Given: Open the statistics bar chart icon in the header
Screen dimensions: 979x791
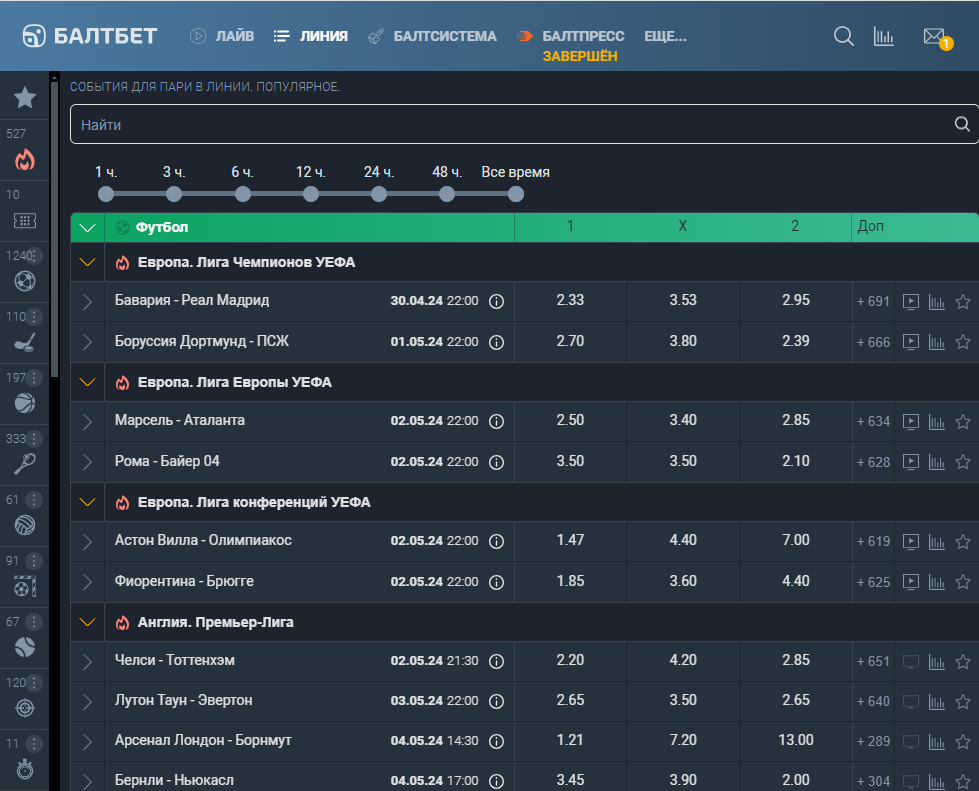Looking at the screenshot, I should [883, 37].
